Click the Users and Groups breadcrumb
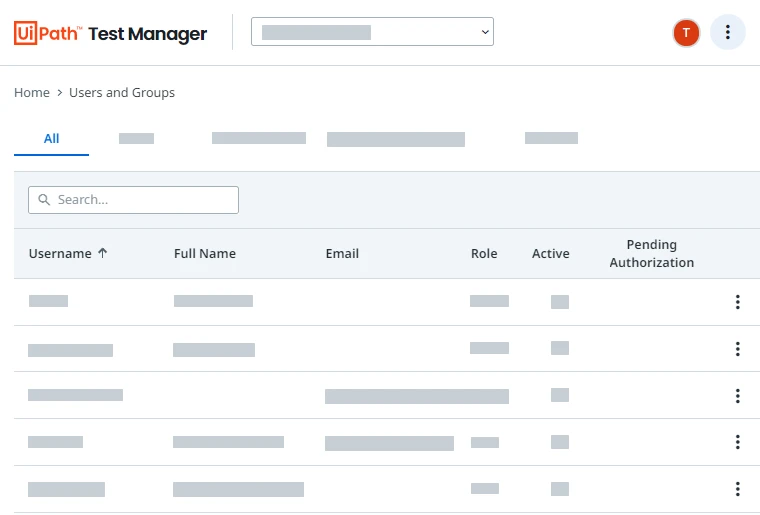Image resolution: width=760 pixels, height=515 pixels. point(122,93)
